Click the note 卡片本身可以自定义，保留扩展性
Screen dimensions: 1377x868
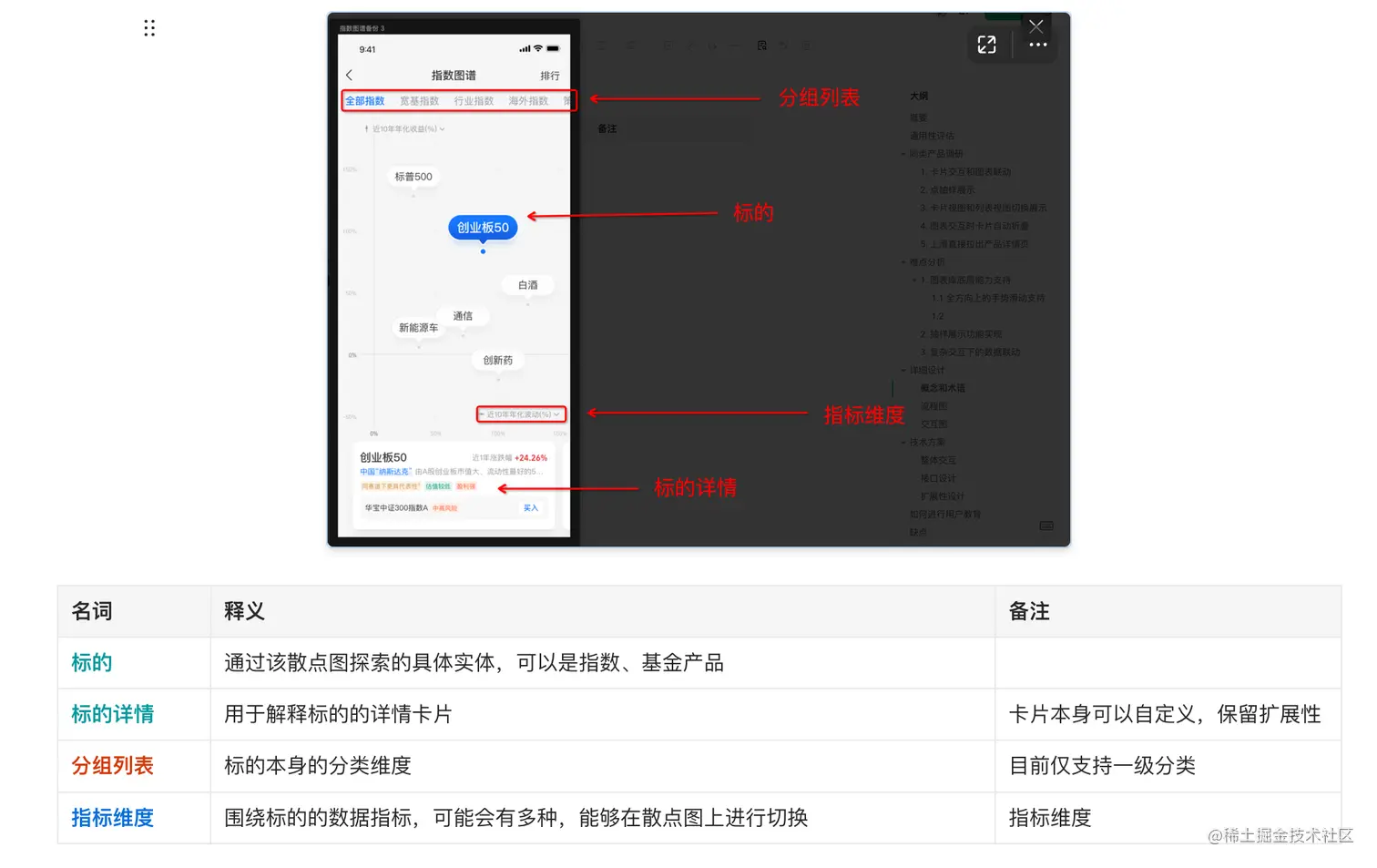1165,714
